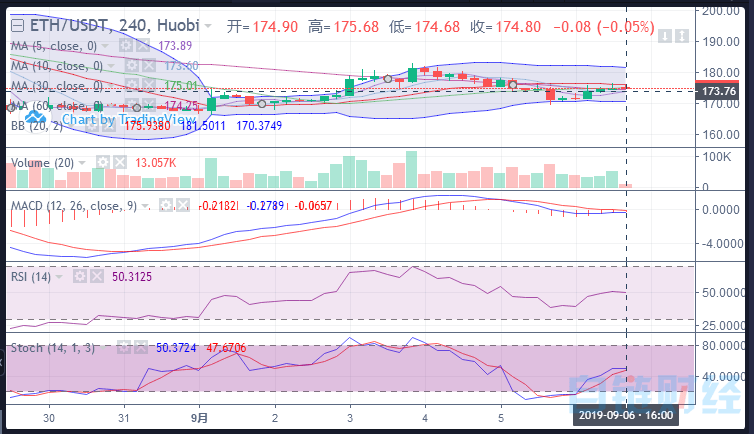Select the MA (10, close, 0) legend label
This screenshot has width=754, height=434.
[x=57, y=66]
